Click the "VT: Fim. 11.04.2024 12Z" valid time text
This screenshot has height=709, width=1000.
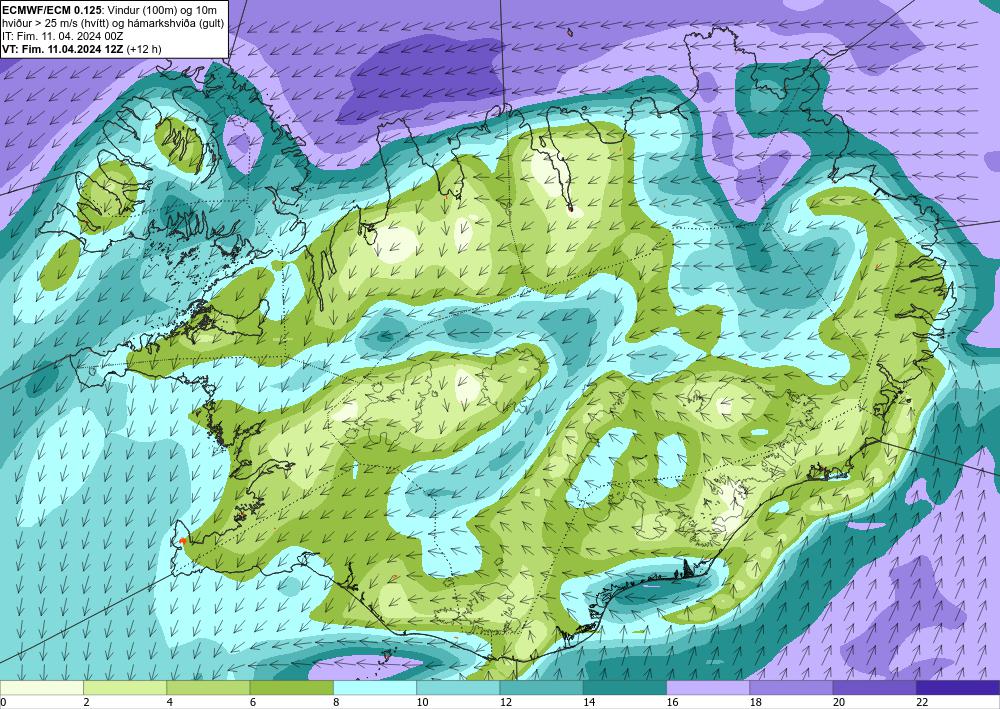pyautogui.click(x=63, y=49)
